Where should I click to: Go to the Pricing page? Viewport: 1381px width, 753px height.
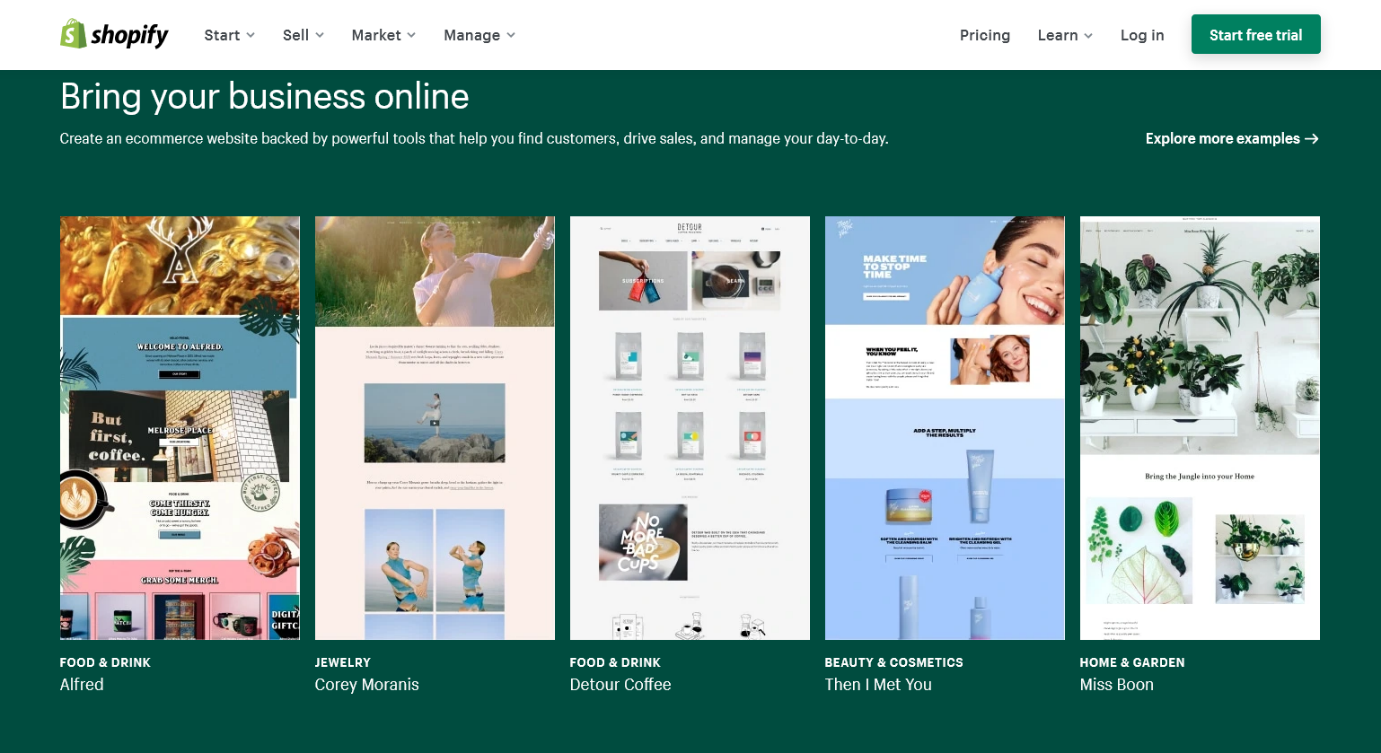coord(984,35)
